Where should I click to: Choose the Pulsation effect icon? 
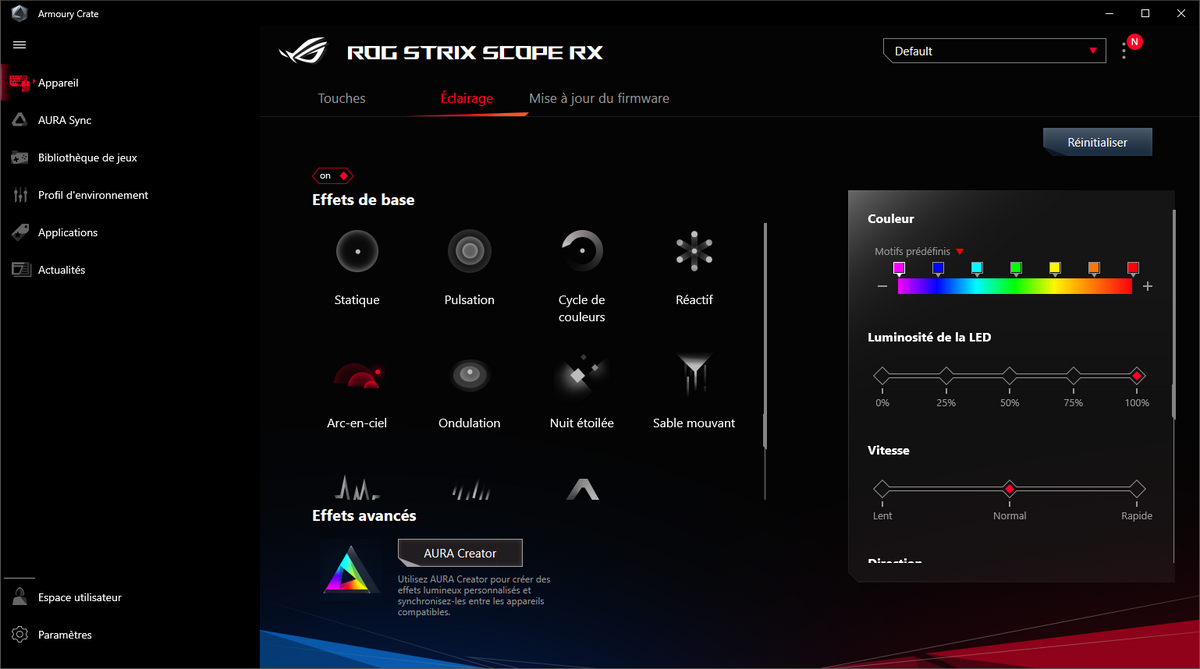(x=469, y=250)
